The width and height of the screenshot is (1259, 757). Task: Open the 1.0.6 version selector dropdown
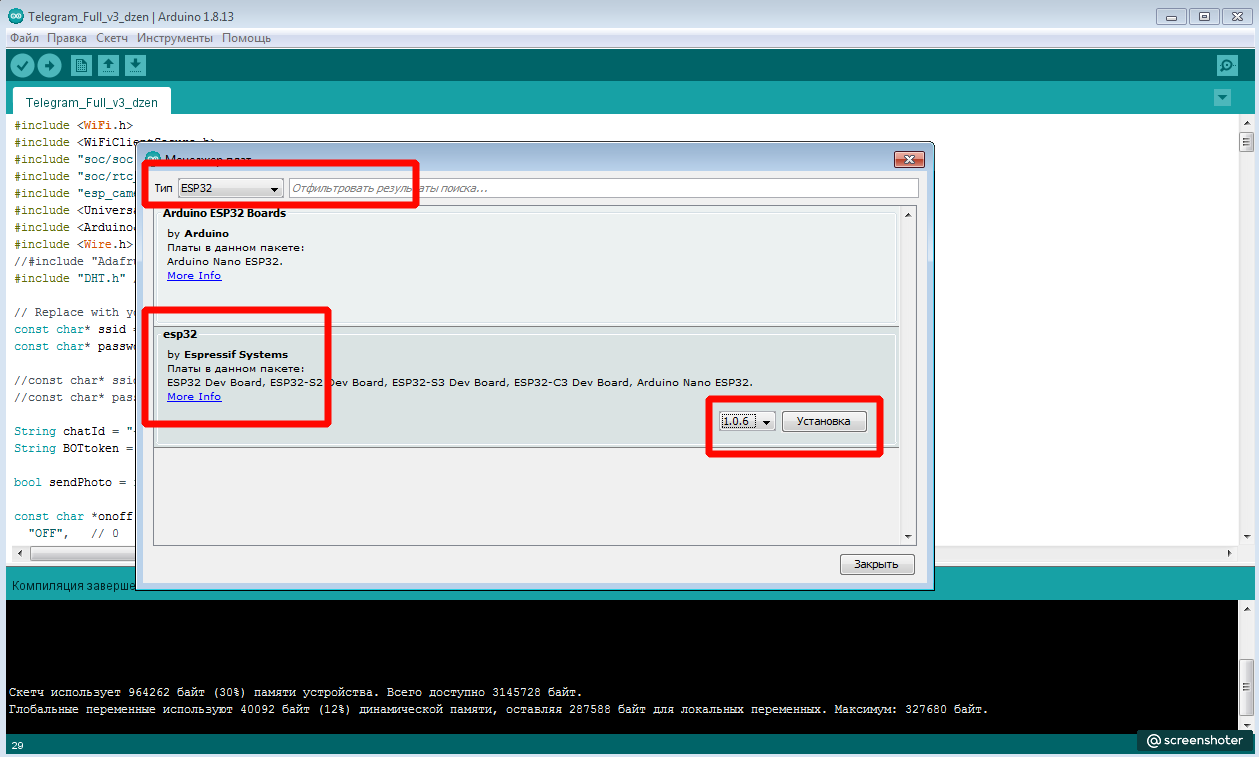747,422
